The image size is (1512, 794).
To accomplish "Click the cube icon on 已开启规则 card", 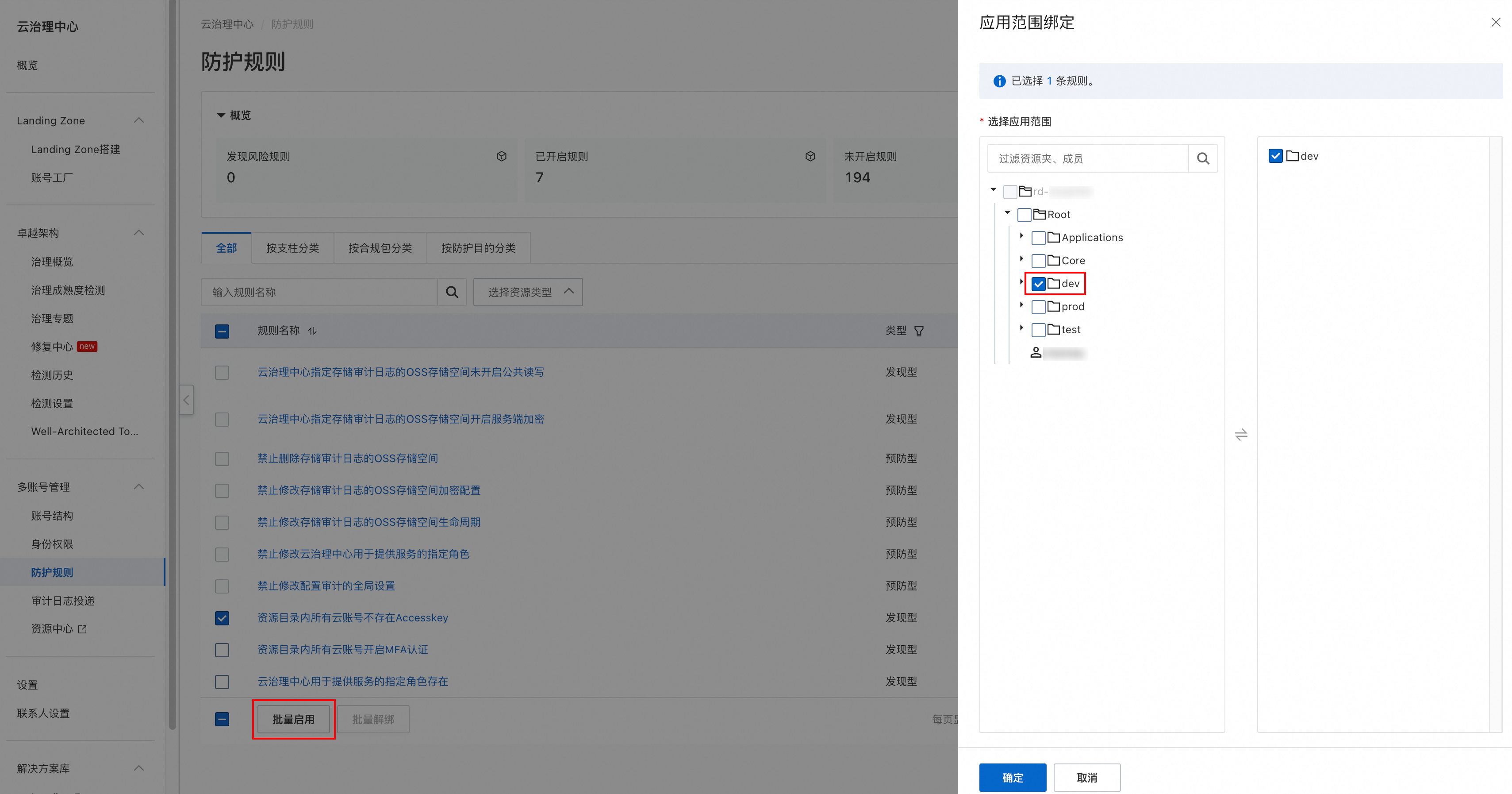I will [x=810, y=156].
